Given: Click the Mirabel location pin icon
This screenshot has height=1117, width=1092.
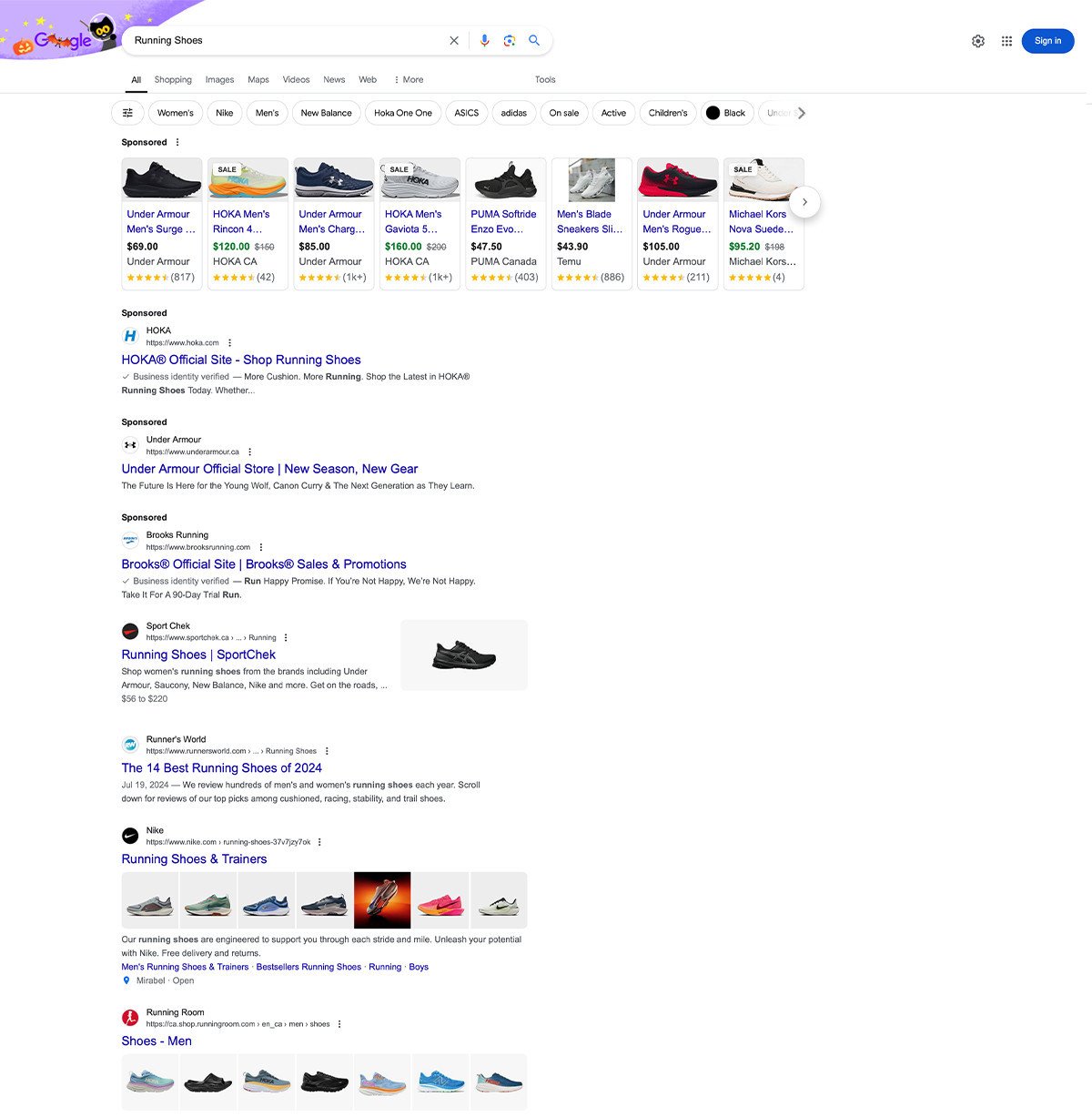Looking at the screenshot, I should pos(127,980).
